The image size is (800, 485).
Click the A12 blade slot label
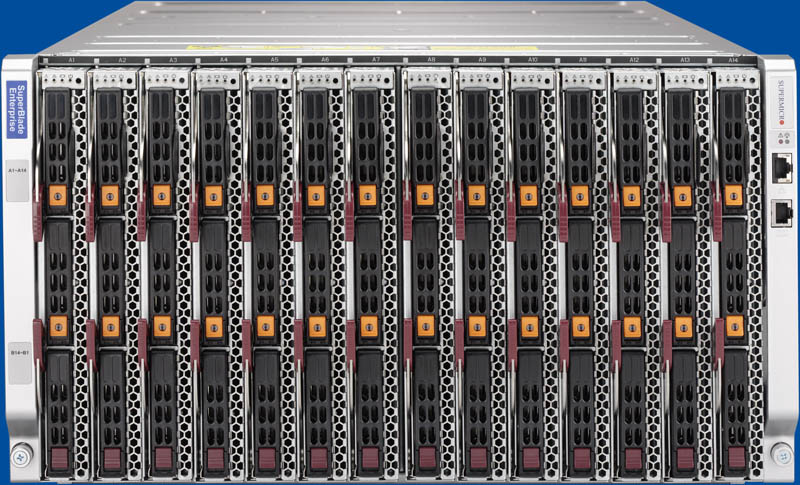pos(634,60)
